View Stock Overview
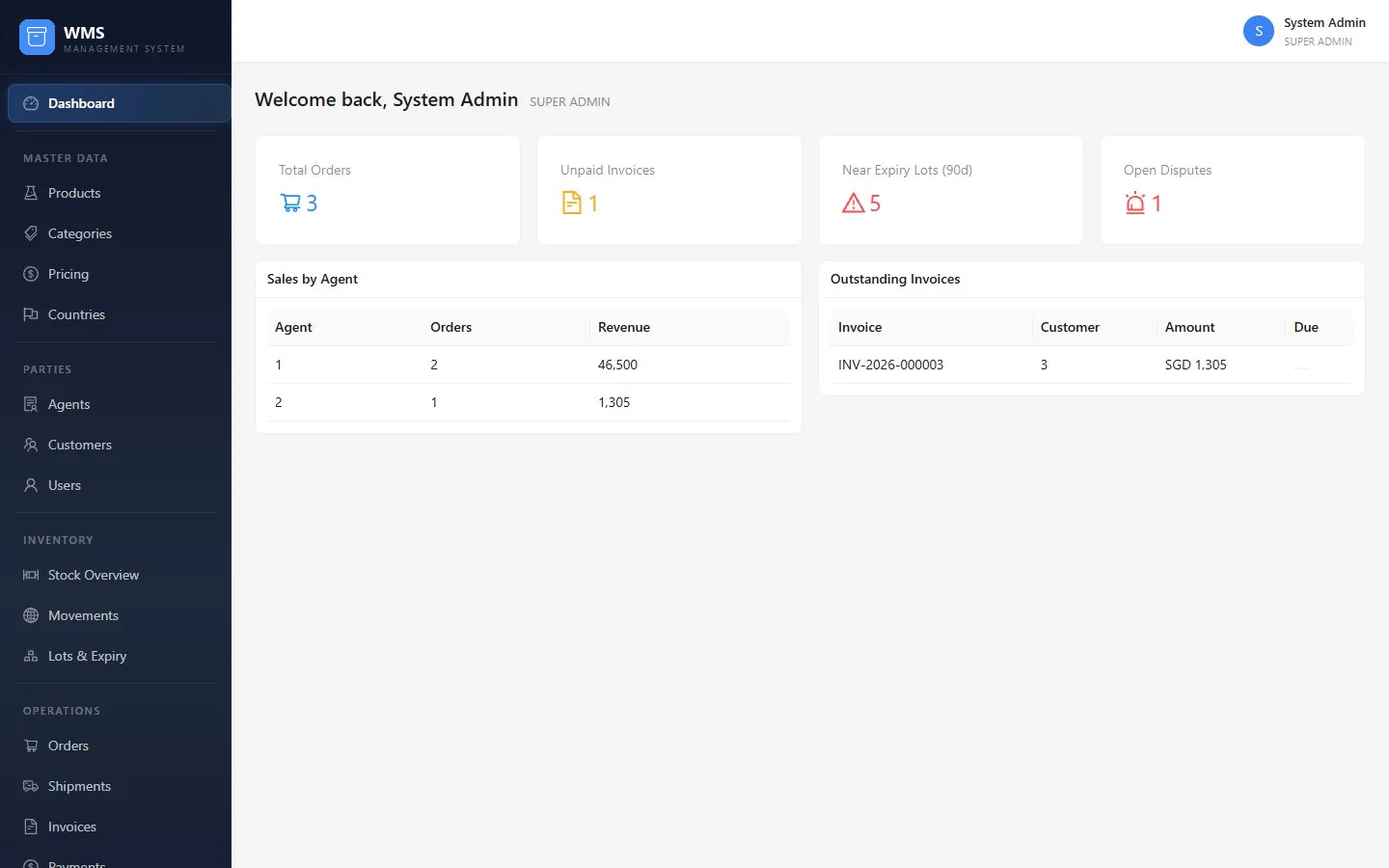Image resolution: width=1389 pixels, height=868 pixels. point(120,575)
